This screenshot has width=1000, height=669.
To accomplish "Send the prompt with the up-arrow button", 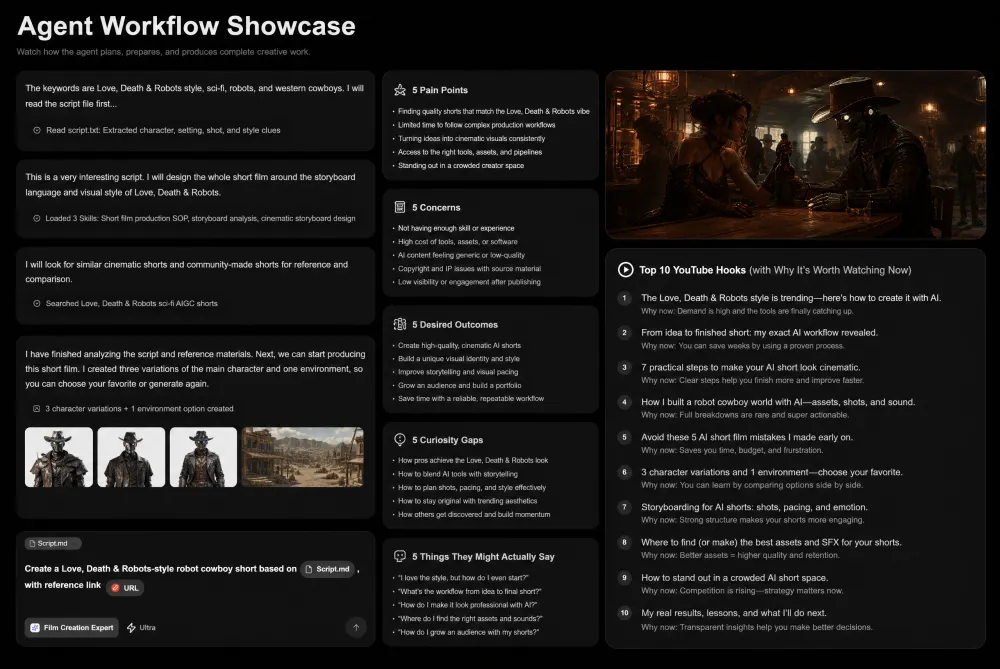I will [356, 628].
